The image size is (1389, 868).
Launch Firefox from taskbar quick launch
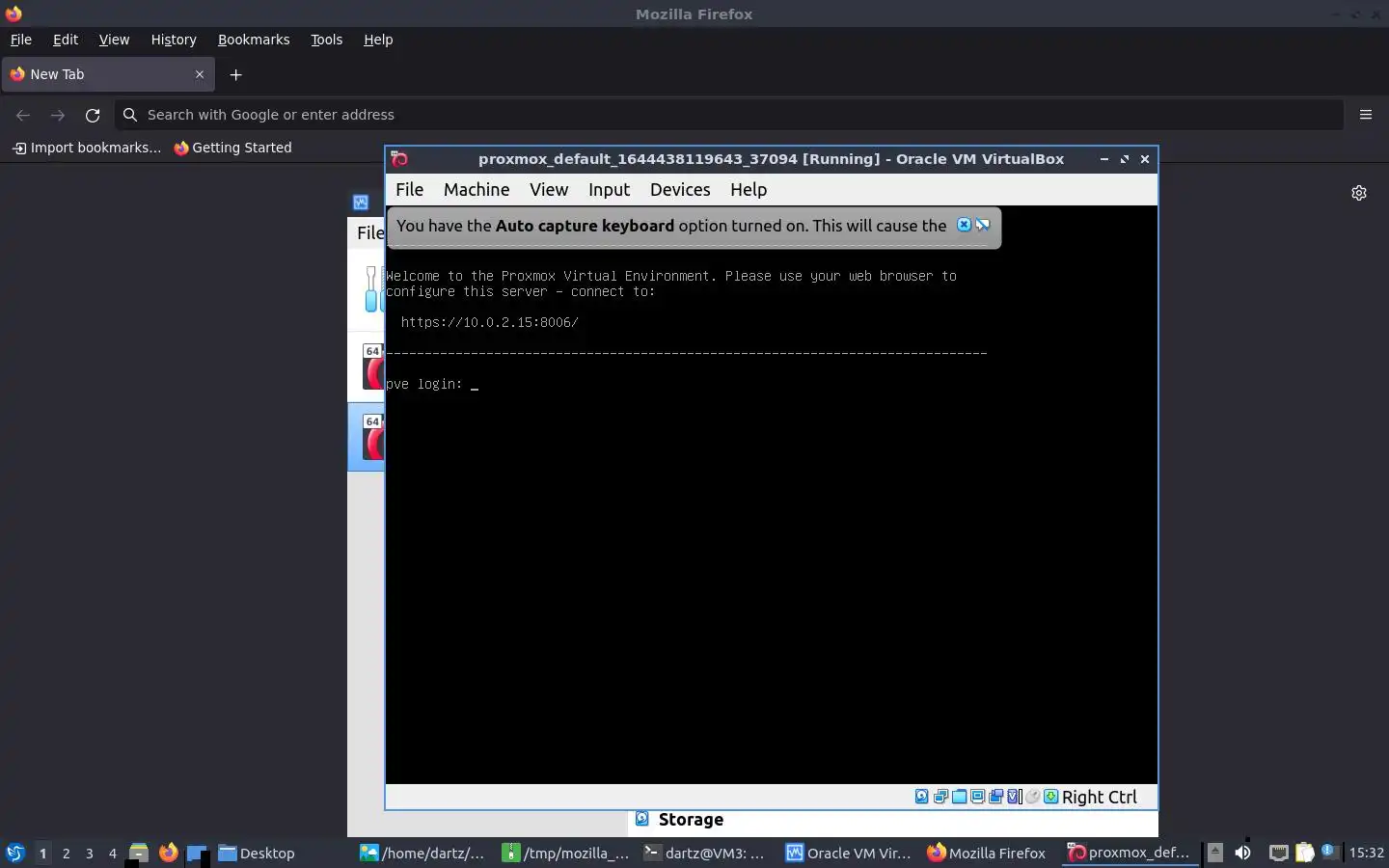pos(169,853)
